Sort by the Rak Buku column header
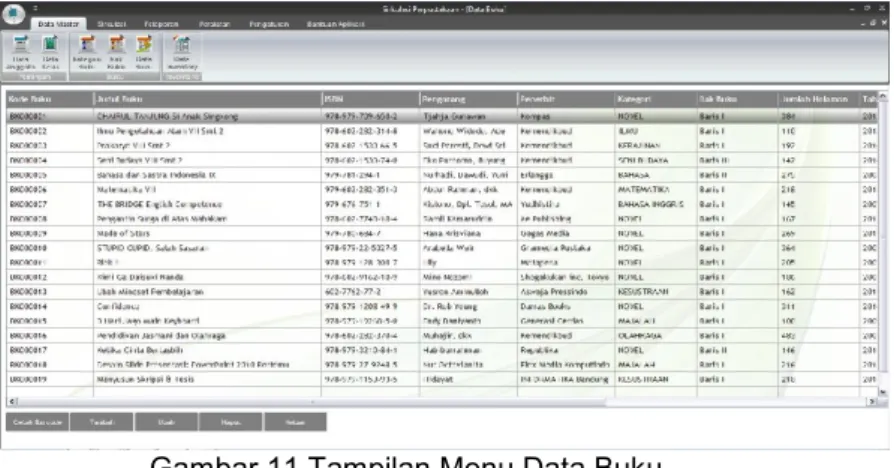894x468 pixels. click(x=738, y=99)
